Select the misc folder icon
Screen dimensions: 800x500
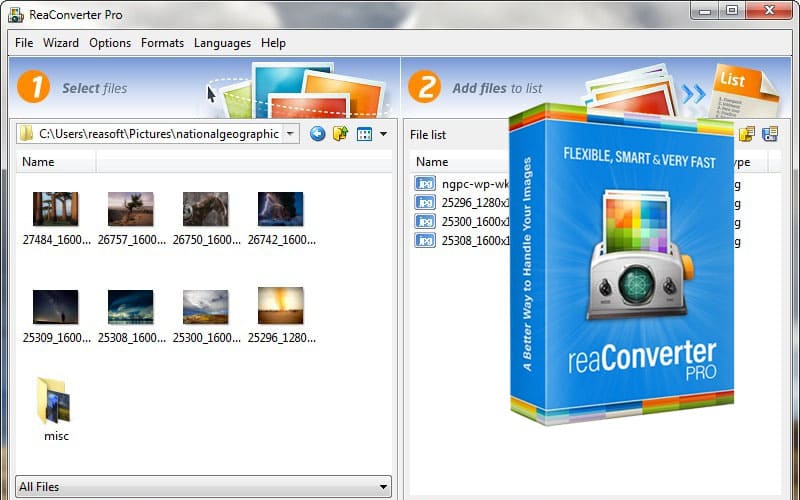tap(54, 401)
